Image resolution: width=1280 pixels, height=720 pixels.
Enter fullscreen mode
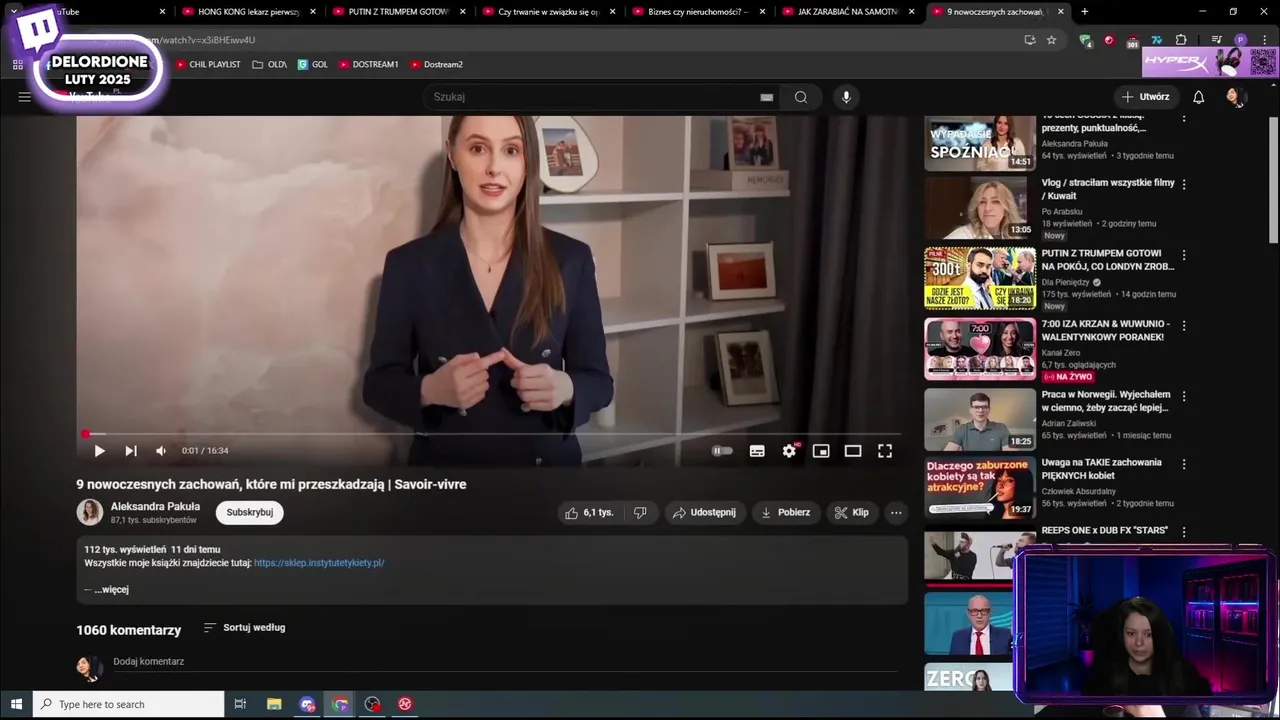click(885, 451)
